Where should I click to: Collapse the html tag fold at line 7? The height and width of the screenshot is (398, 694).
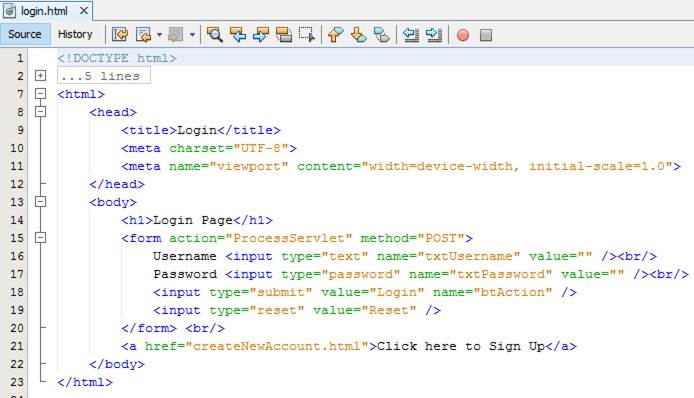[x=40, y=93]
